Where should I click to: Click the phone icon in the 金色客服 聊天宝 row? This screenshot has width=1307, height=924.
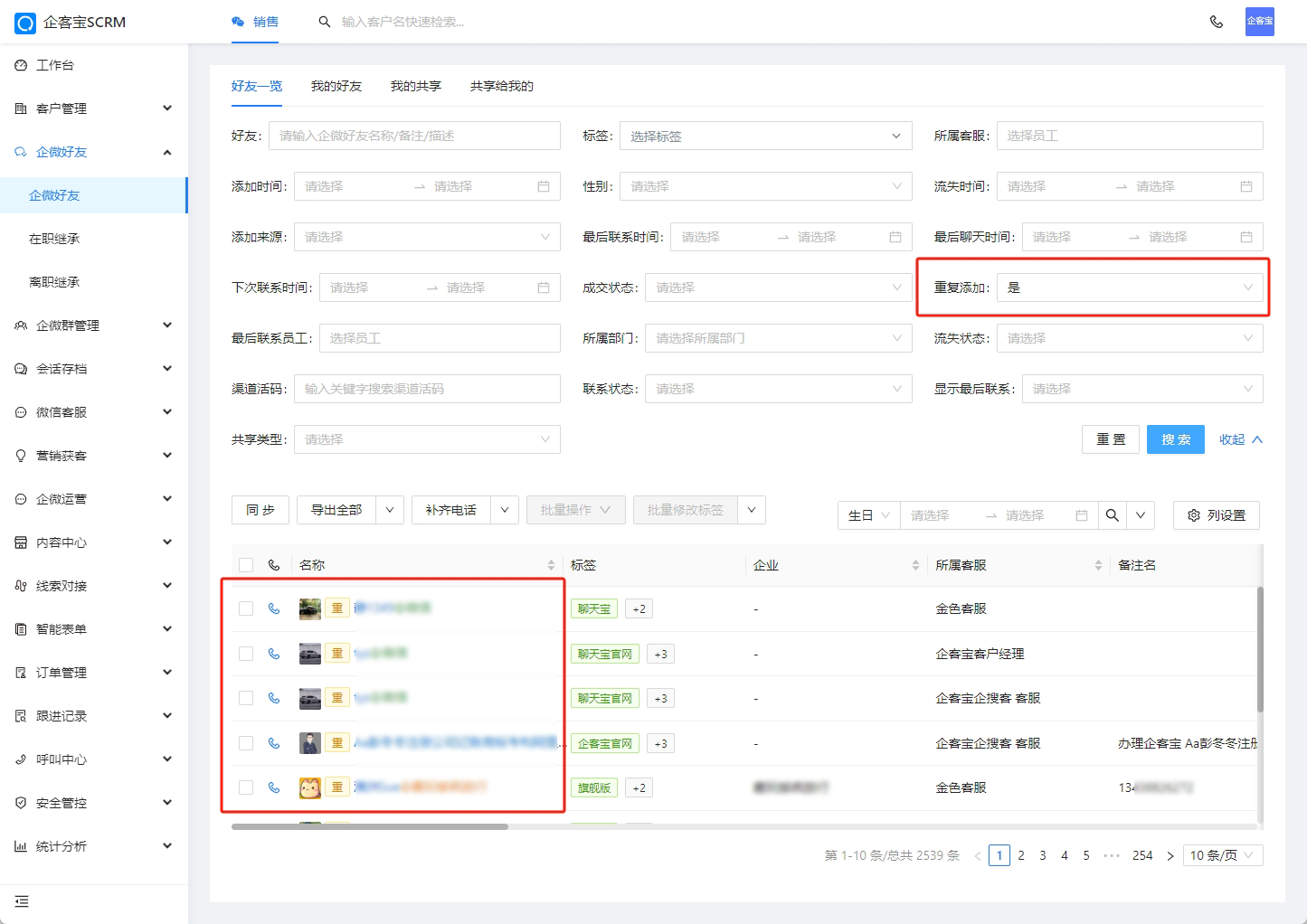(274, 608)
